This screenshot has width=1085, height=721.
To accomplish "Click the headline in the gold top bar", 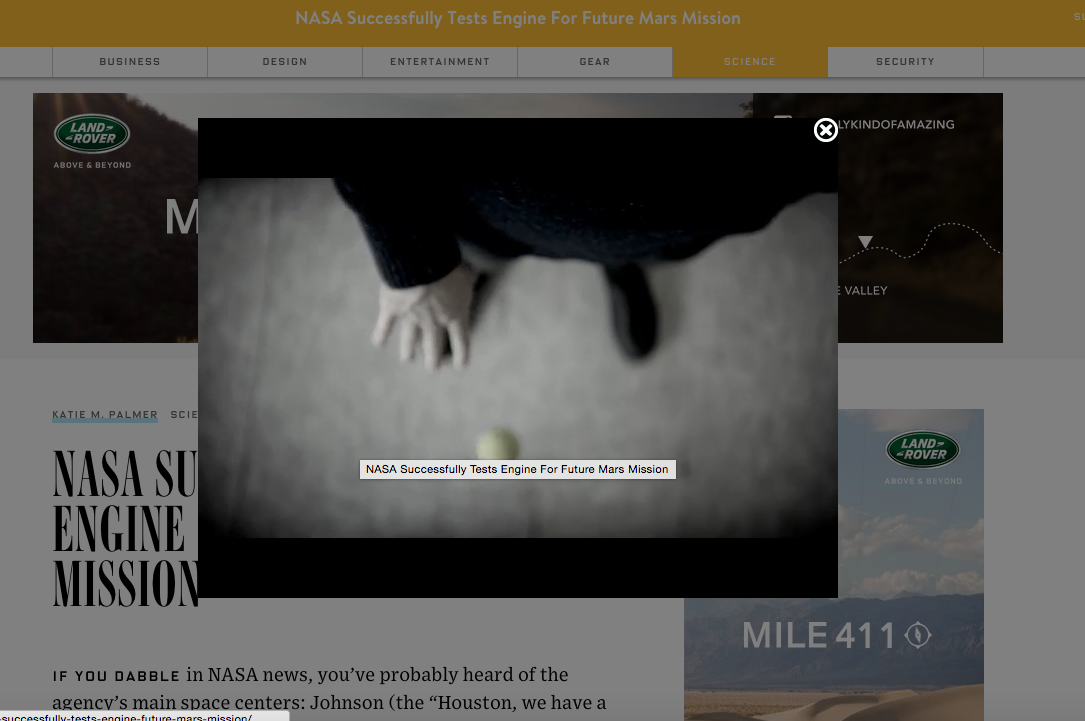I will click(x=518, y=18).
